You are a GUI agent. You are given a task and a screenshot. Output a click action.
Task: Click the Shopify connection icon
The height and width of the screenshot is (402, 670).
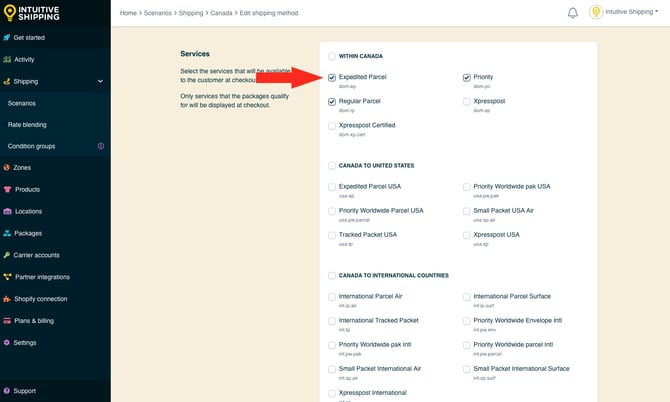7,299
